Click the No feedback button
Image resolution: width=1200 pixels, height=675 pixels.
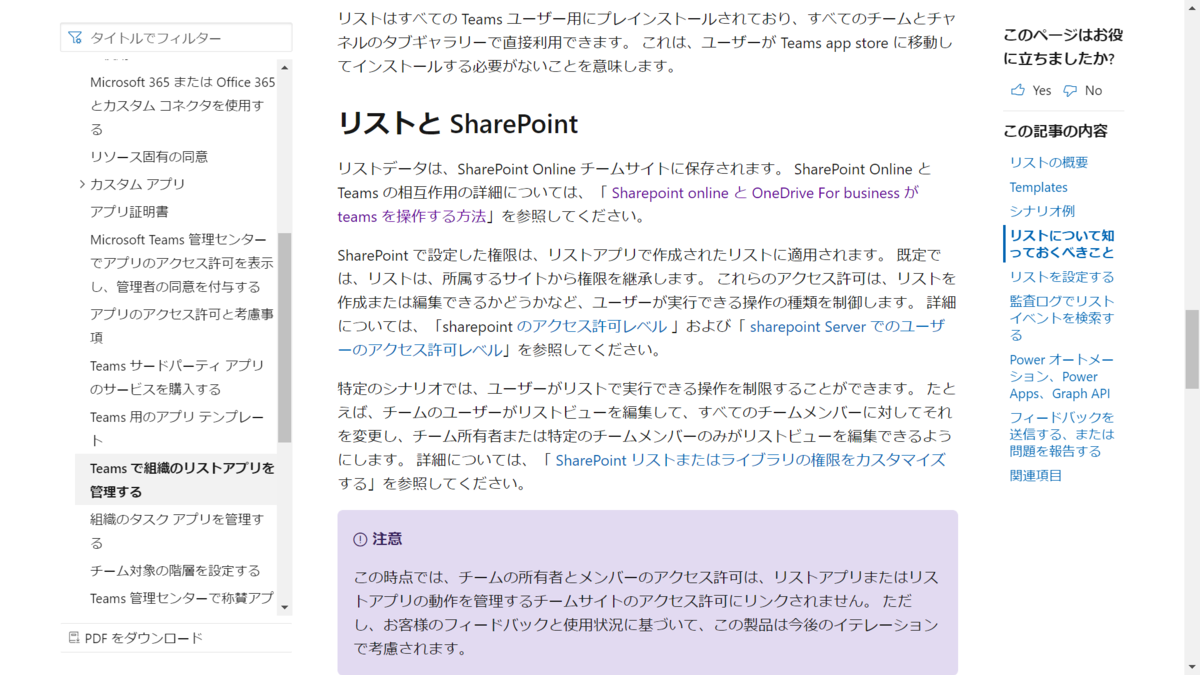1082,90
